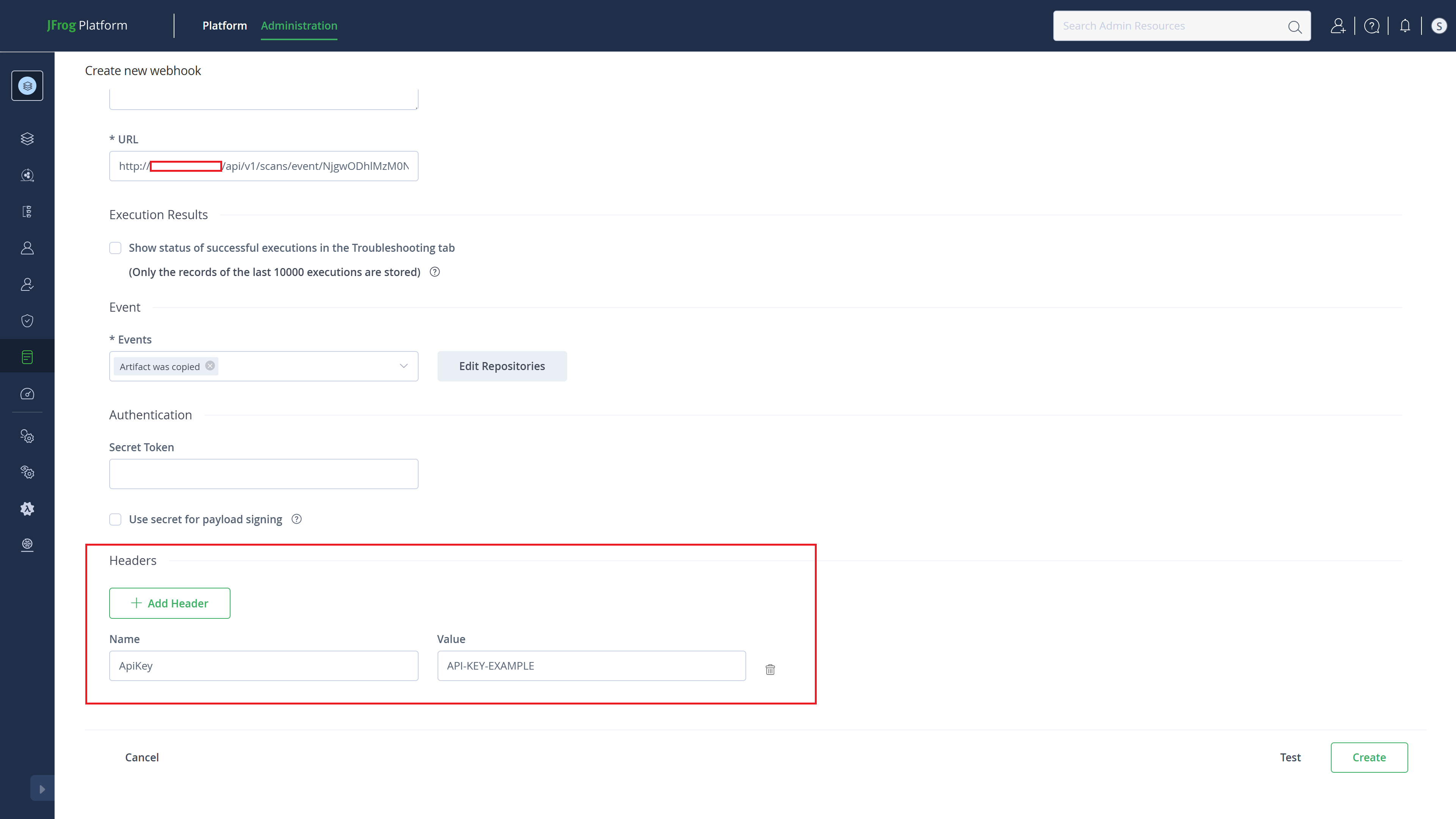Create the webhook
Image resolution: width=1456 pixels, height=819 pixels.
click(1369, 758)
